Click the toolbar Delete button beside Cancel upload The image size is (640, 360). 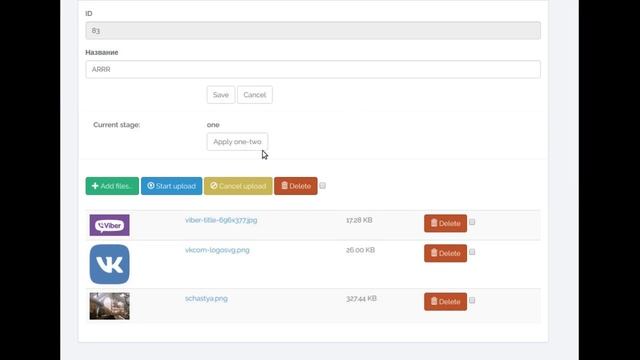click(296, 186)
